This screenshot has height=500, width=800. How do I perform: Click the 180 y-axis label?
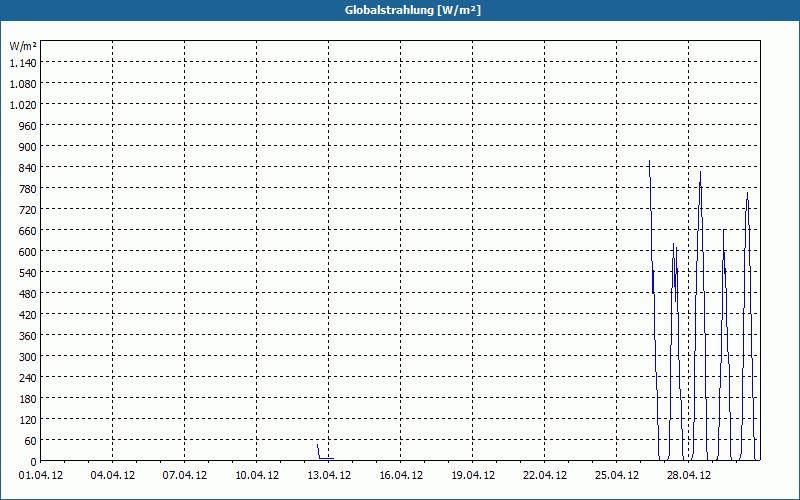click(x=28, y=398)
